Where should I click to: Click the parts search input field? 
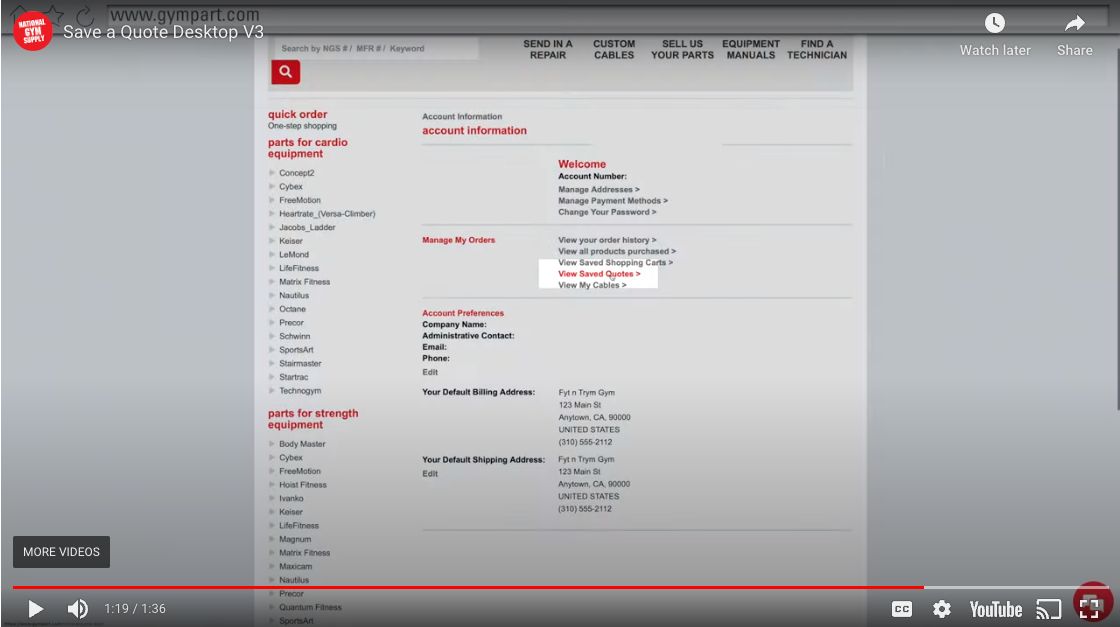(x=376, y=49)
